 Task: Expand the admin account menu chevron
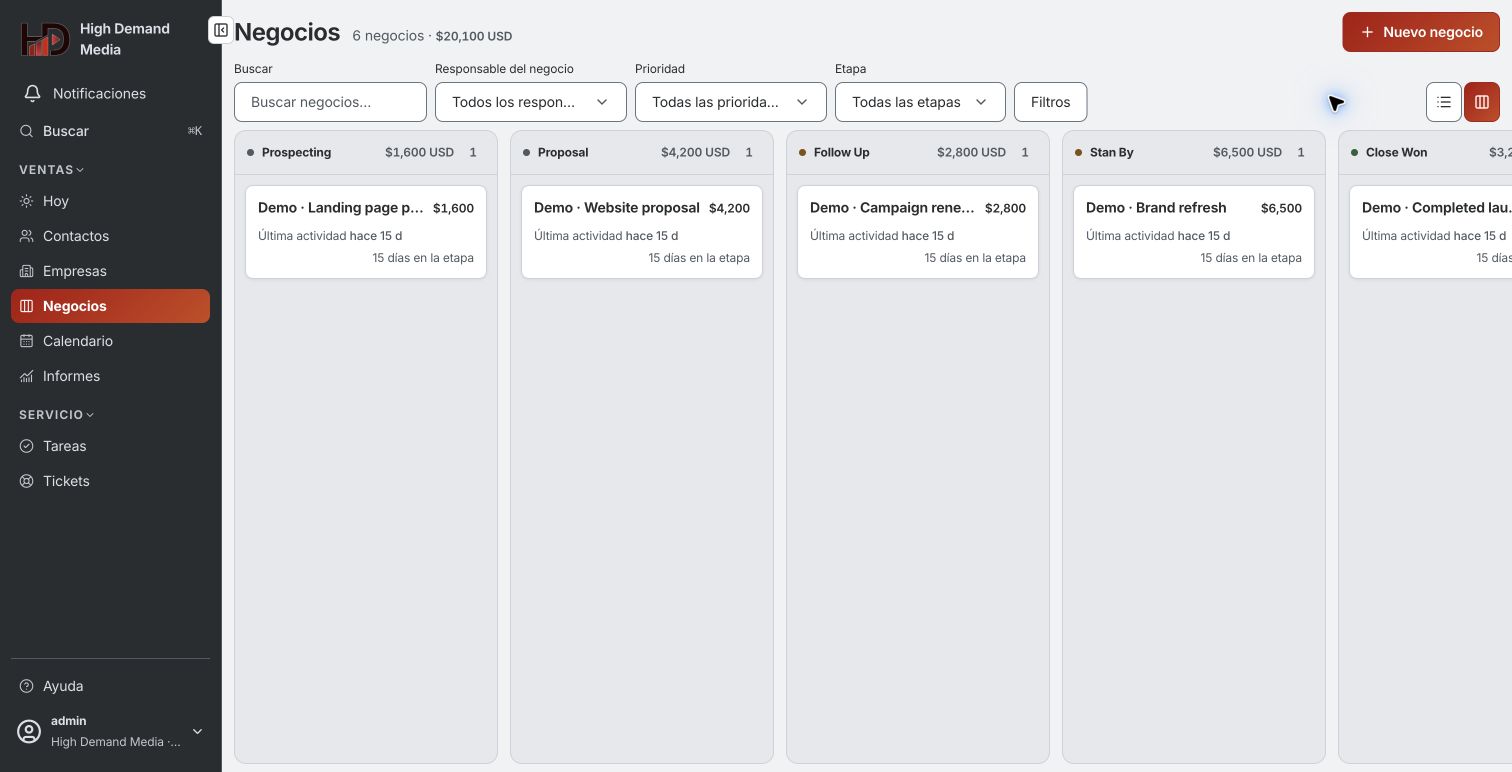point(197,731)
